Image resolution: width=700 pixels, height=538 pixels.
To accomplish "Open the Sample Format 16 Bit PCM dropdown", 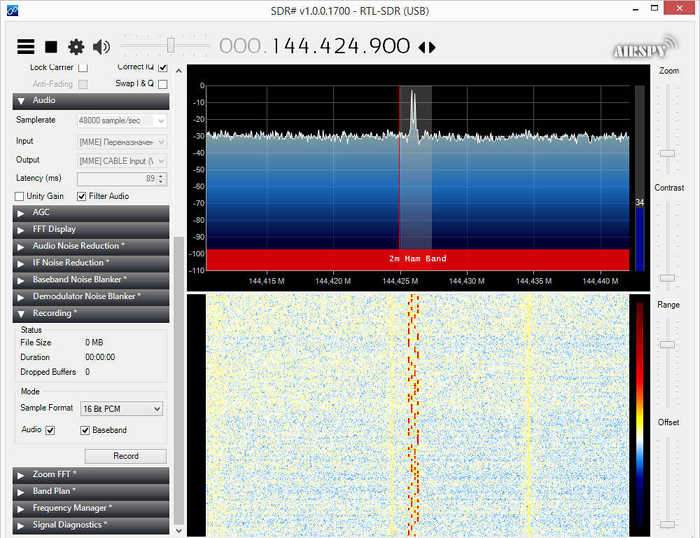I will [x=121, y=409].
